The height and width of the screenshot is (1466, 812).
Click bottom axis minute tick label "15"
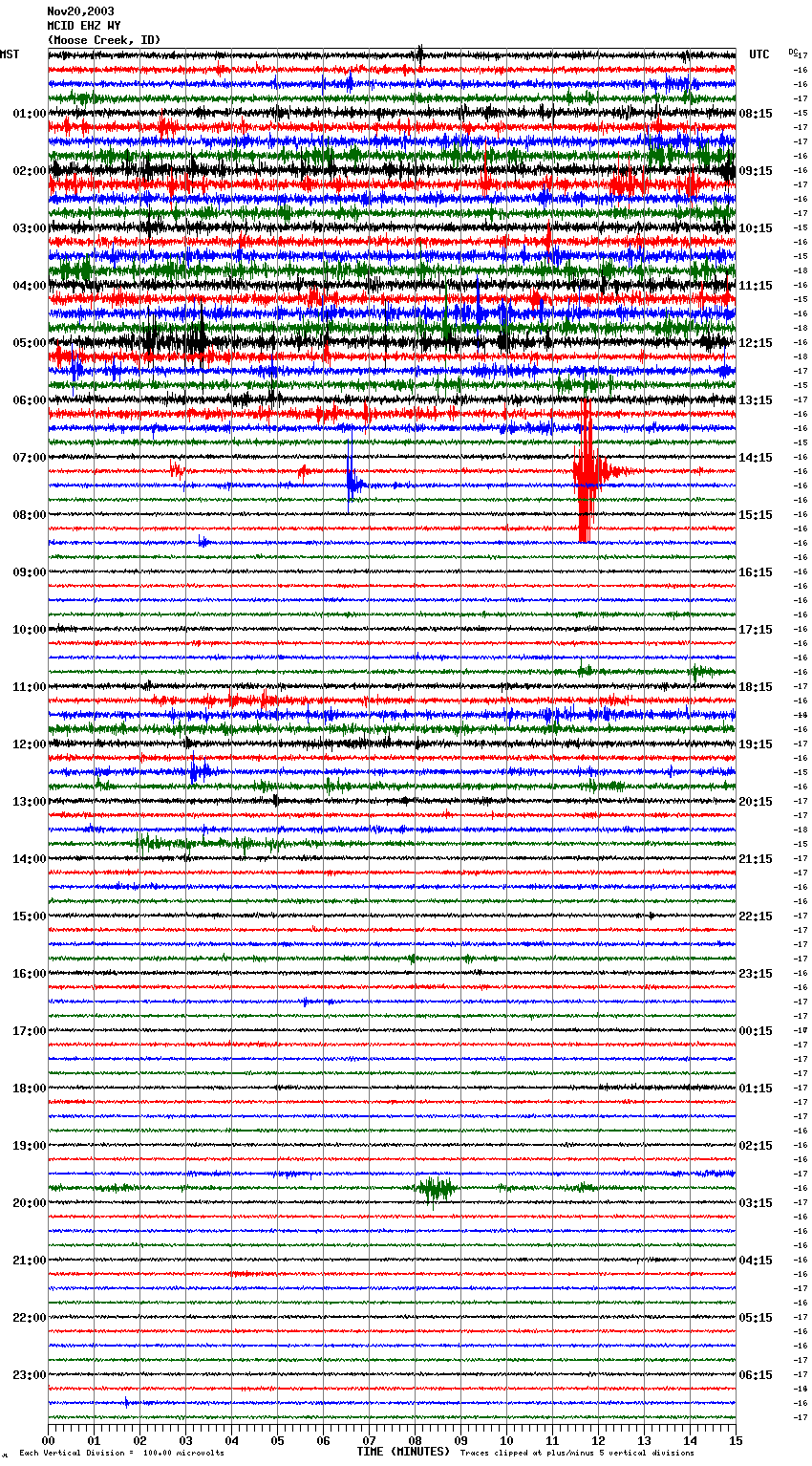736,1440
